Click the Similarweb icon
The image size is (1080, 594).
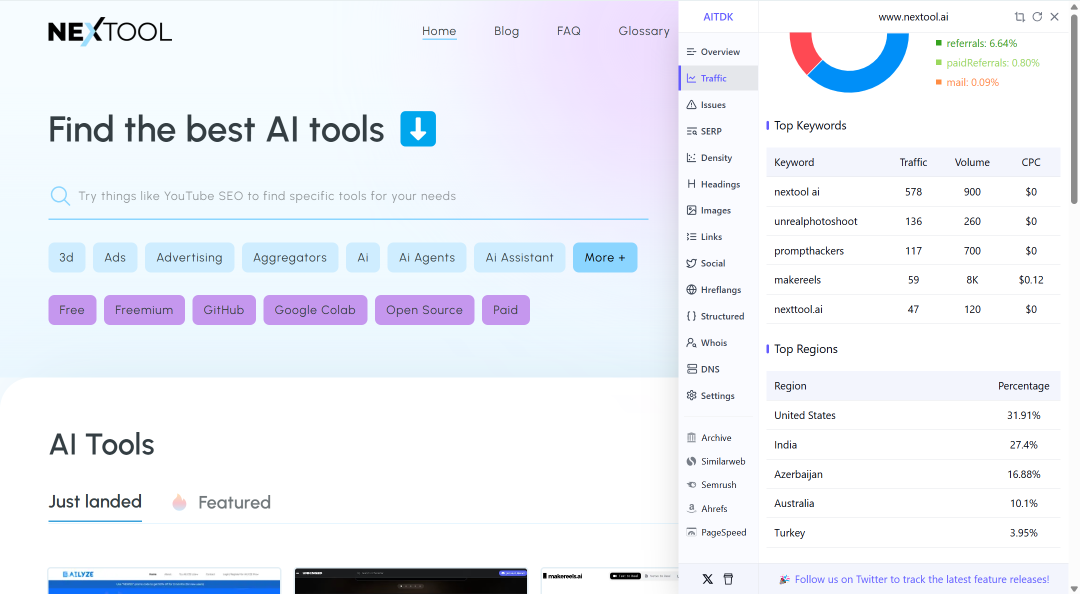692,461
